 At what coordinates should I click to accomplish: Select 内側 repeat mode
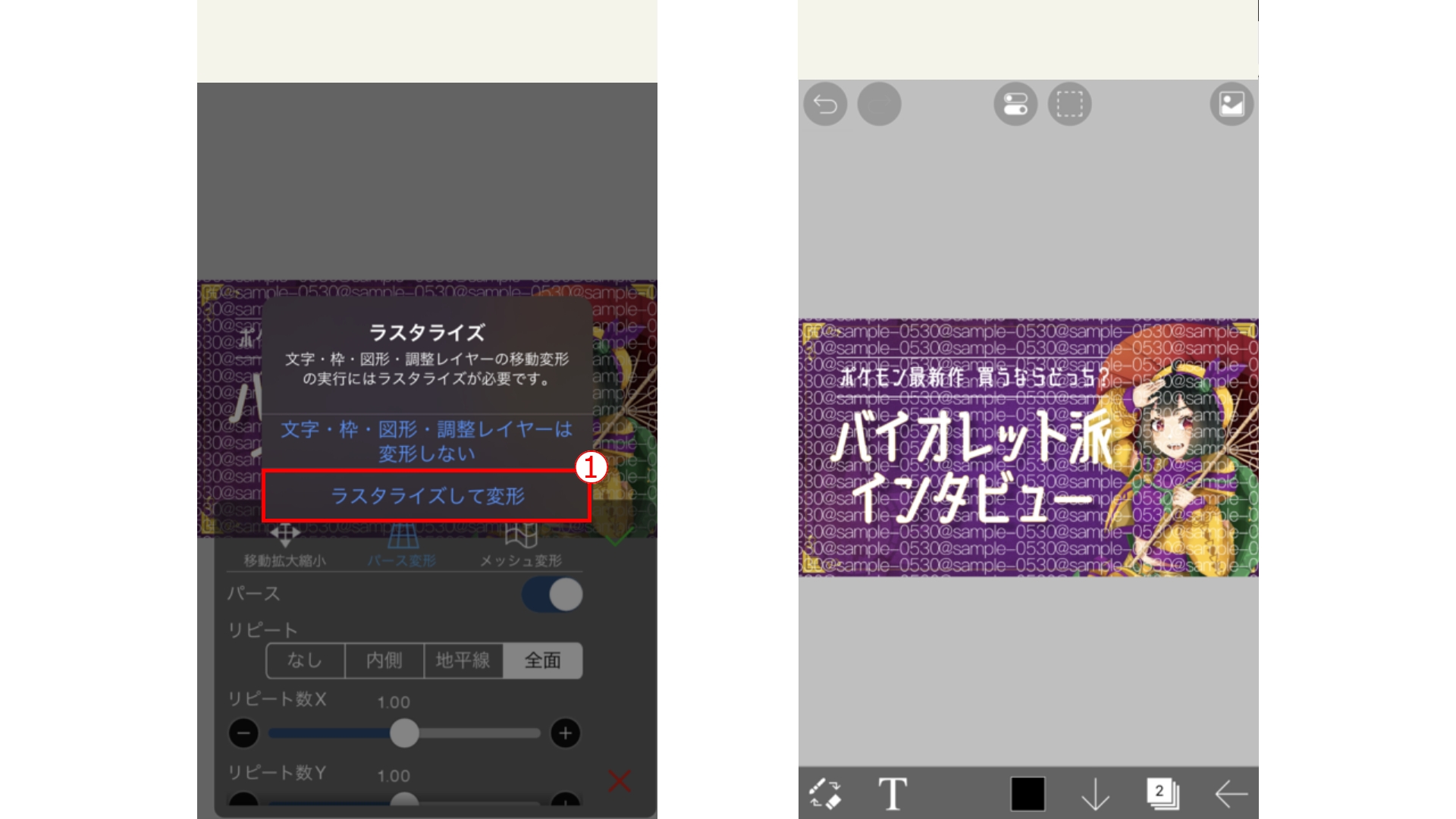click(384, 661)
